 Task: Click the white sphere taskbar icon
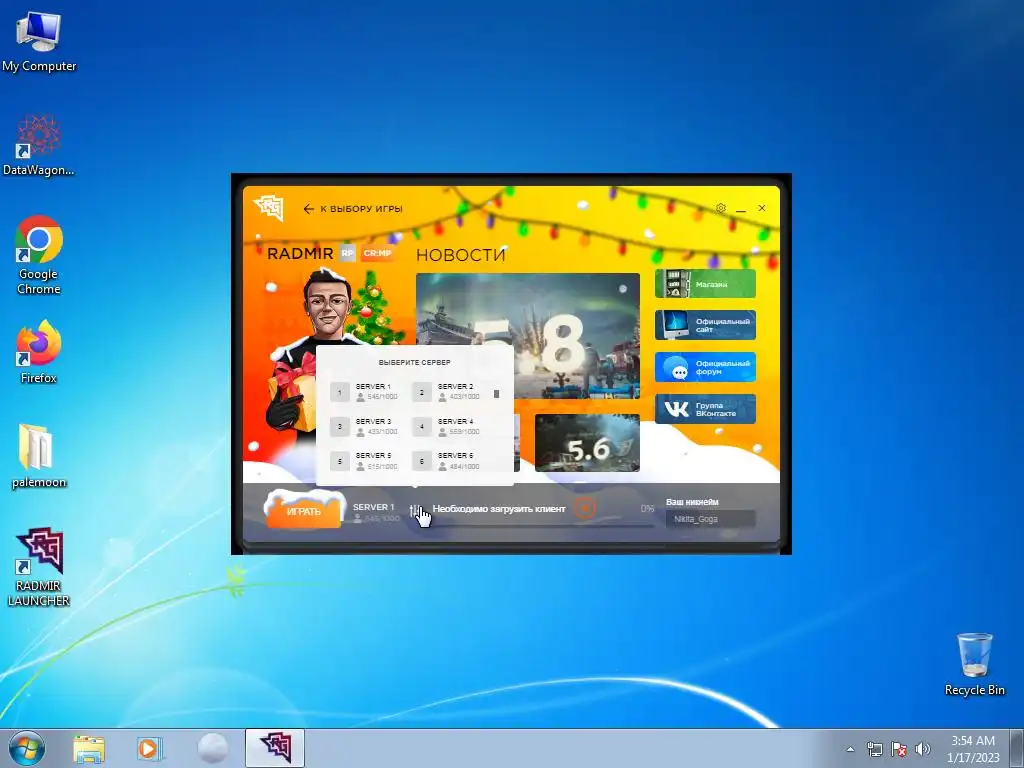click(x=213, y=748)
